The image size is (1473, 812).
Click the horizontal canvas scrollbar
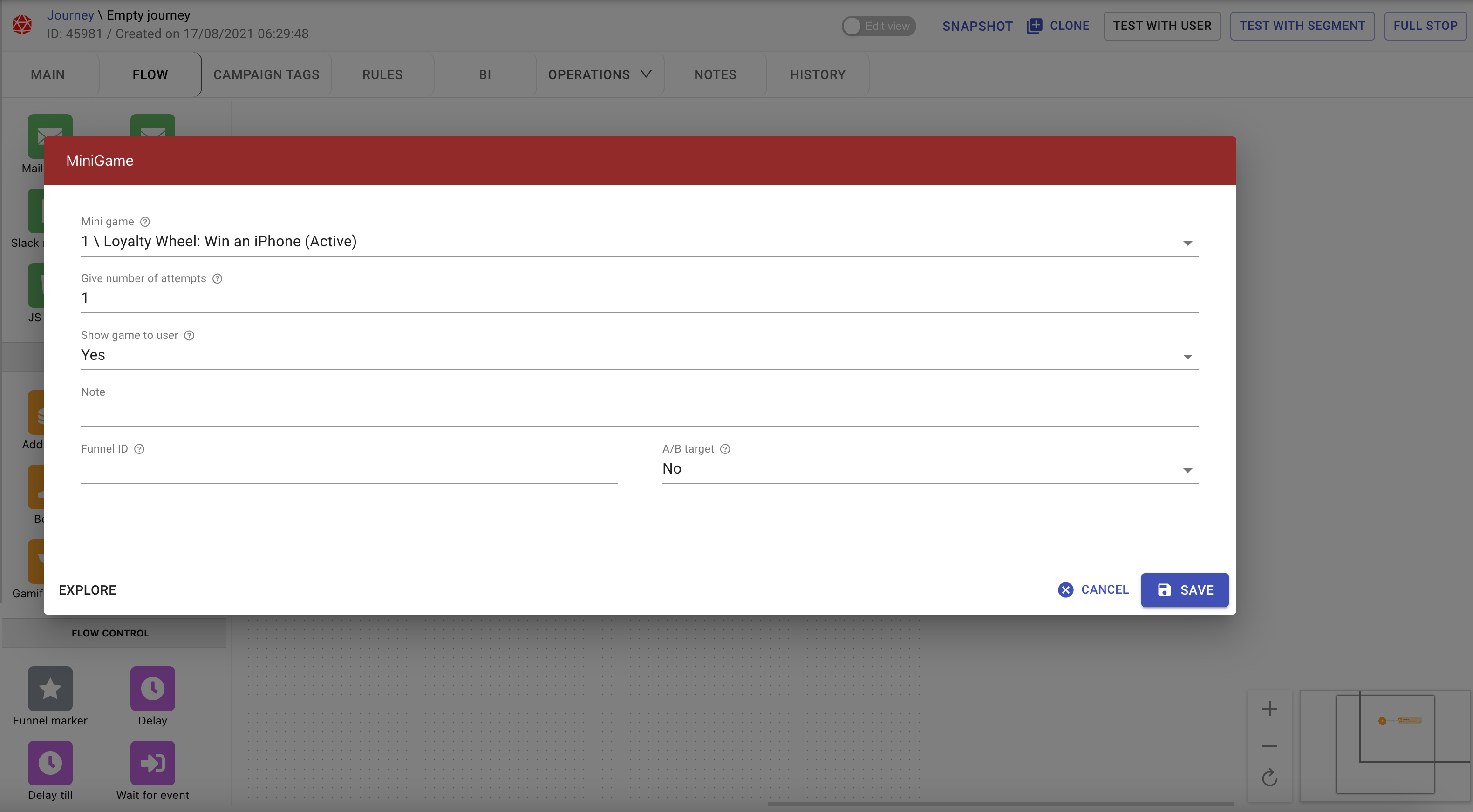(1000, 804)
